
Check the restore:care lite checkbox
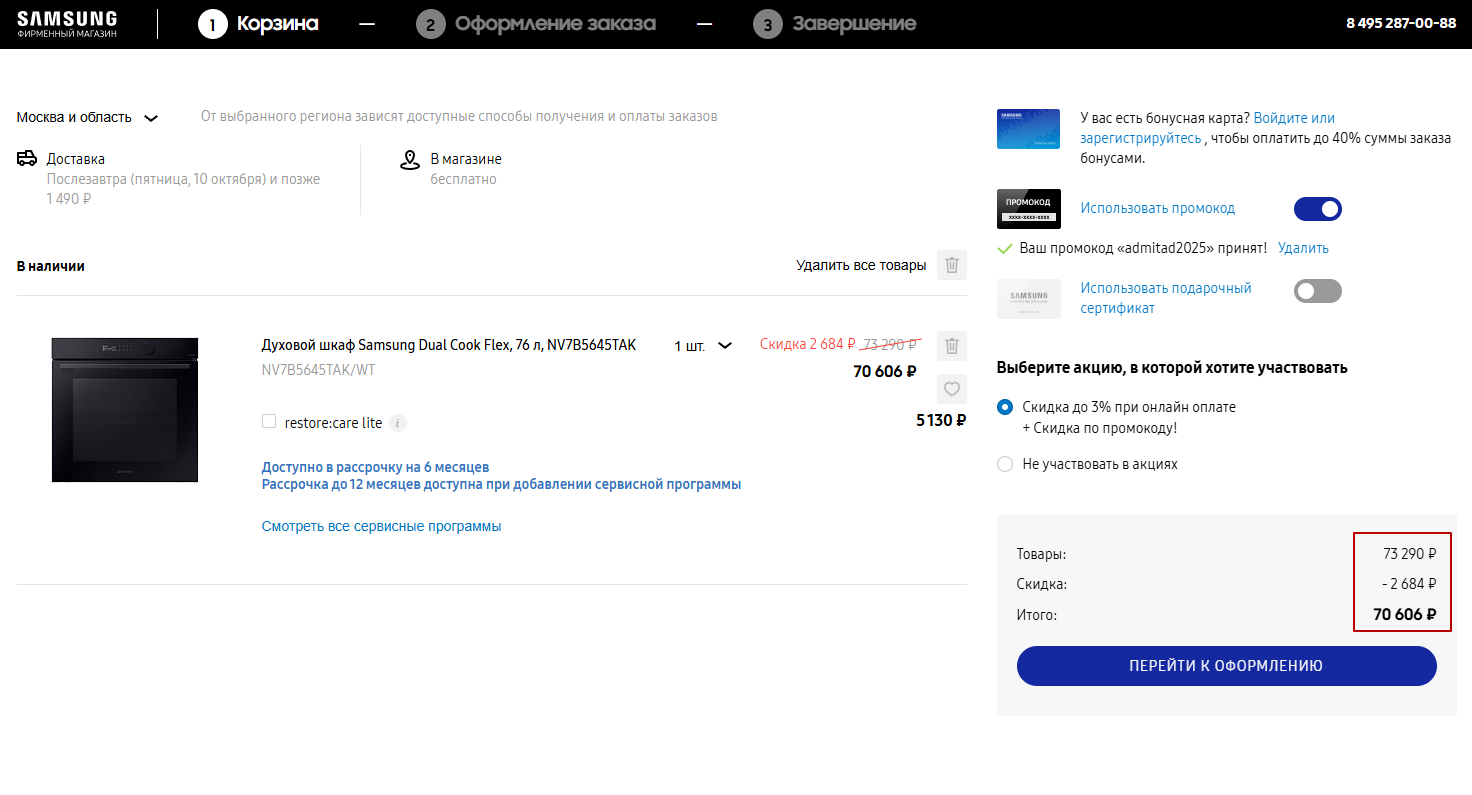tap(269, 422)
